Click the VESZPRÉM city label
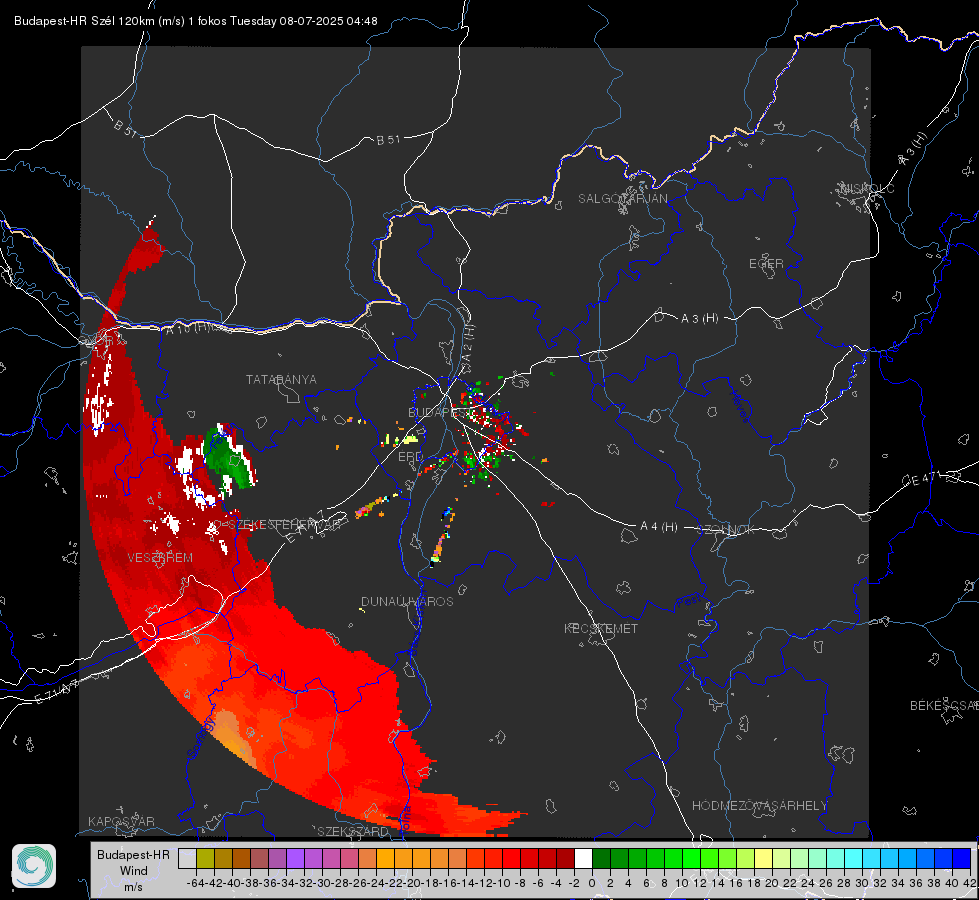This screenshot has height=900, width=979. [x=160, y=557]
